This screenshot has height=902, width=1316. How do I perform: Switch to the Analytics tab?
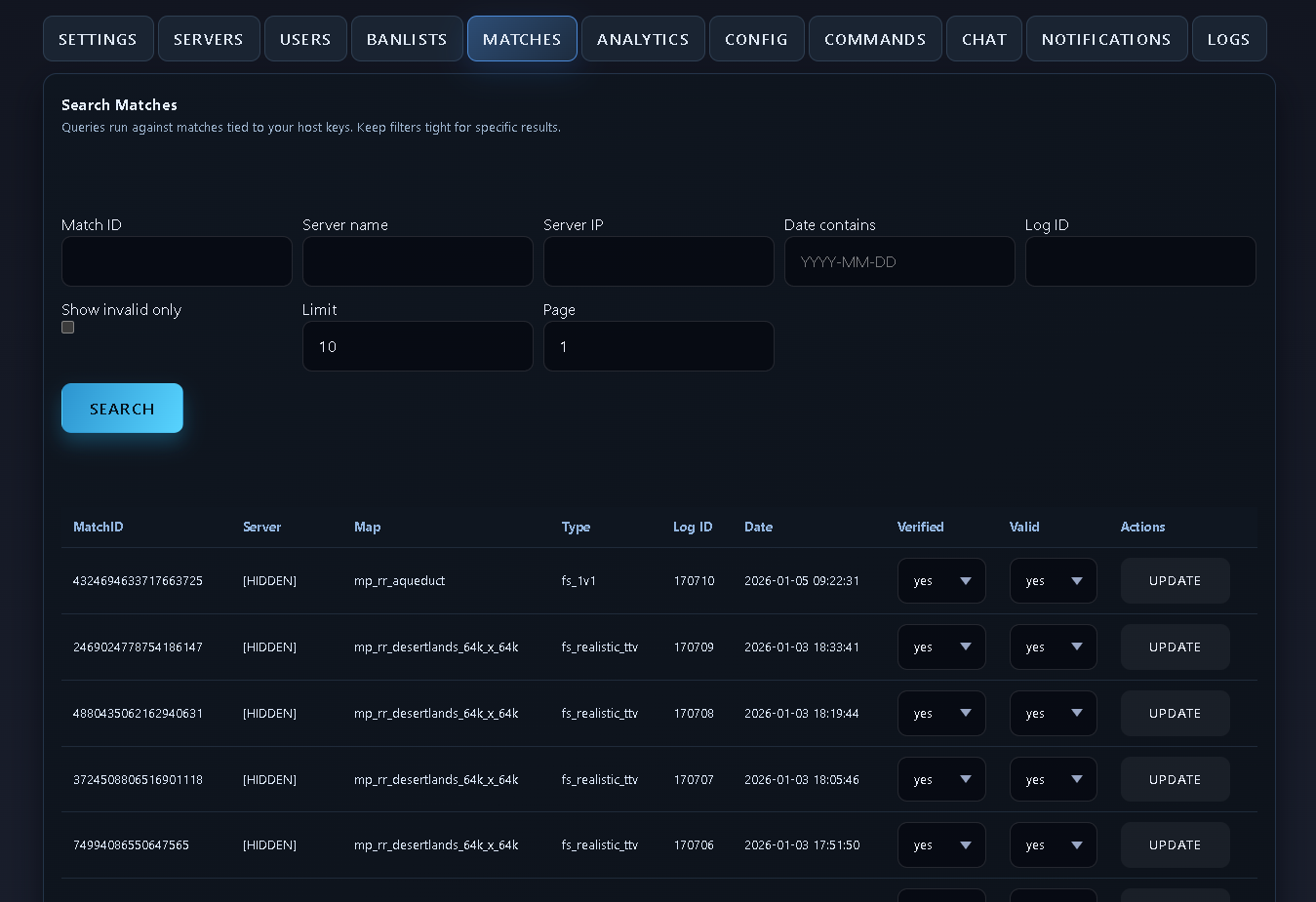pos(643,39)
